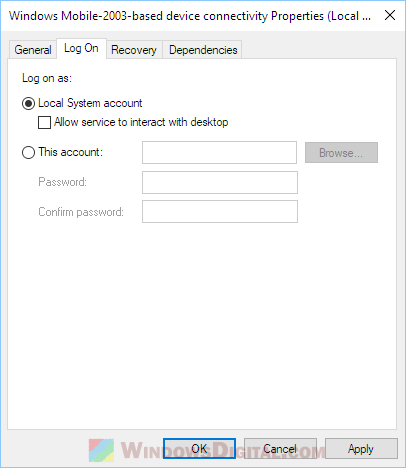Click the Browse... button

coord(341,153)
